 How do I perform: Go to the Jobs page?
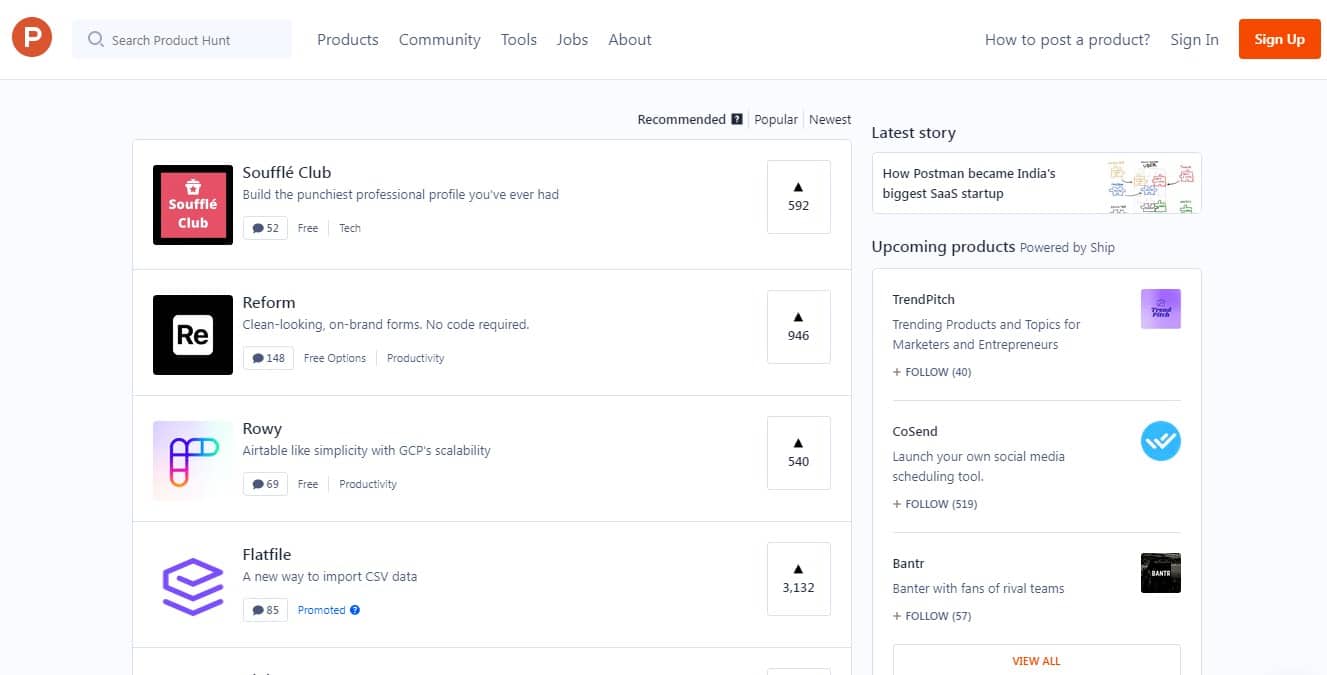(572, 40)
